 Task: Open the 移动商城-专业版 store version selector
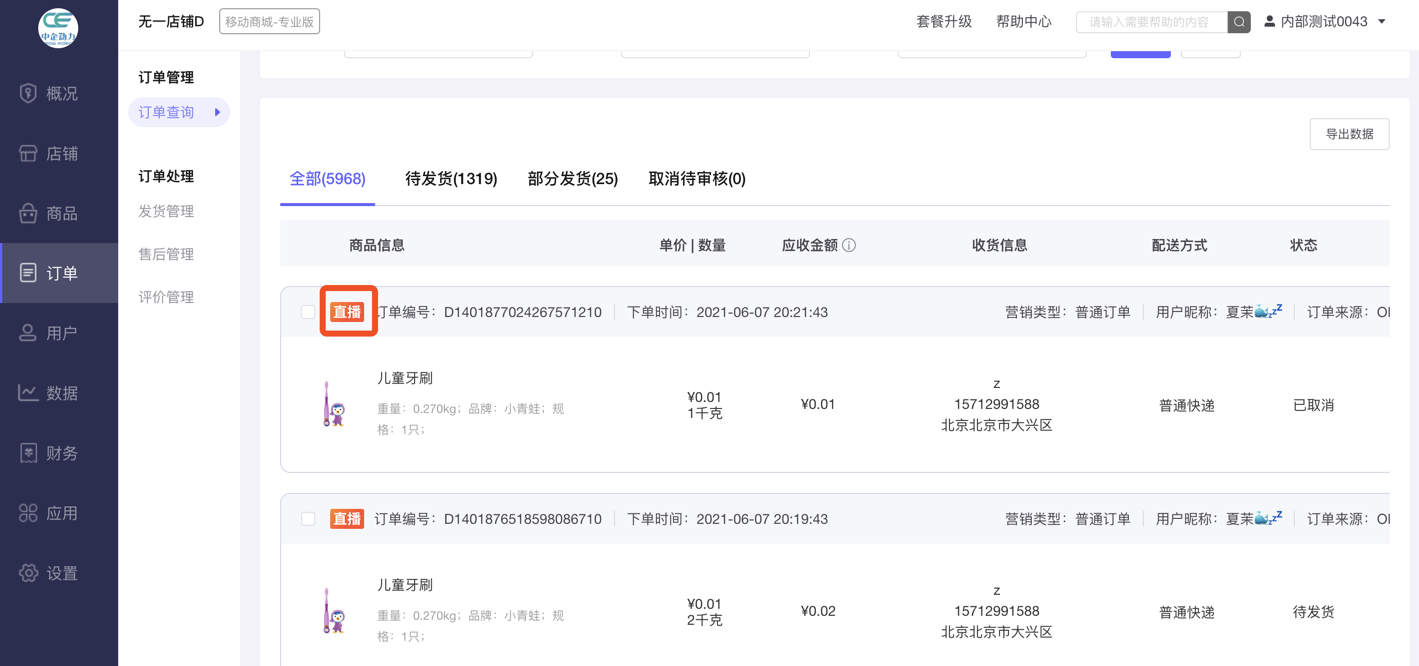(269, 22)
